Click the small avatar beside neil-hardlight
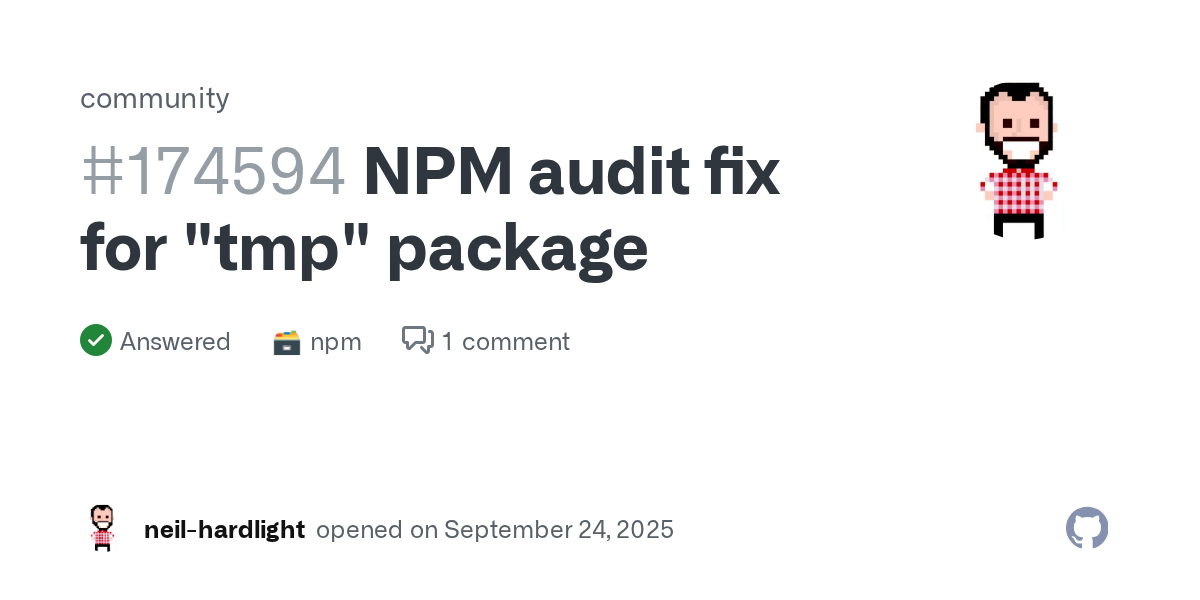Screen dimensions: 1200x600 (102, 528)
